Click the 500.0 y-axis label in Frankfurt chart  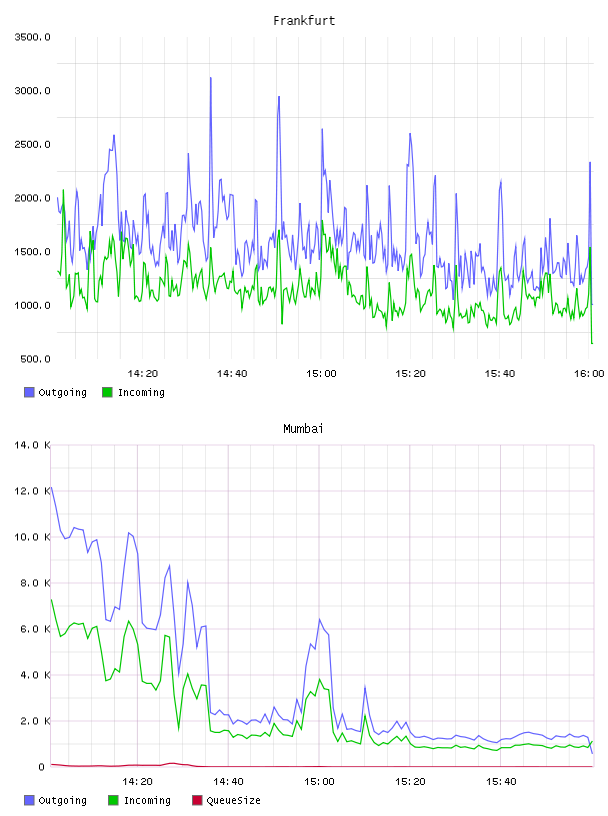(x=35, y=359)
